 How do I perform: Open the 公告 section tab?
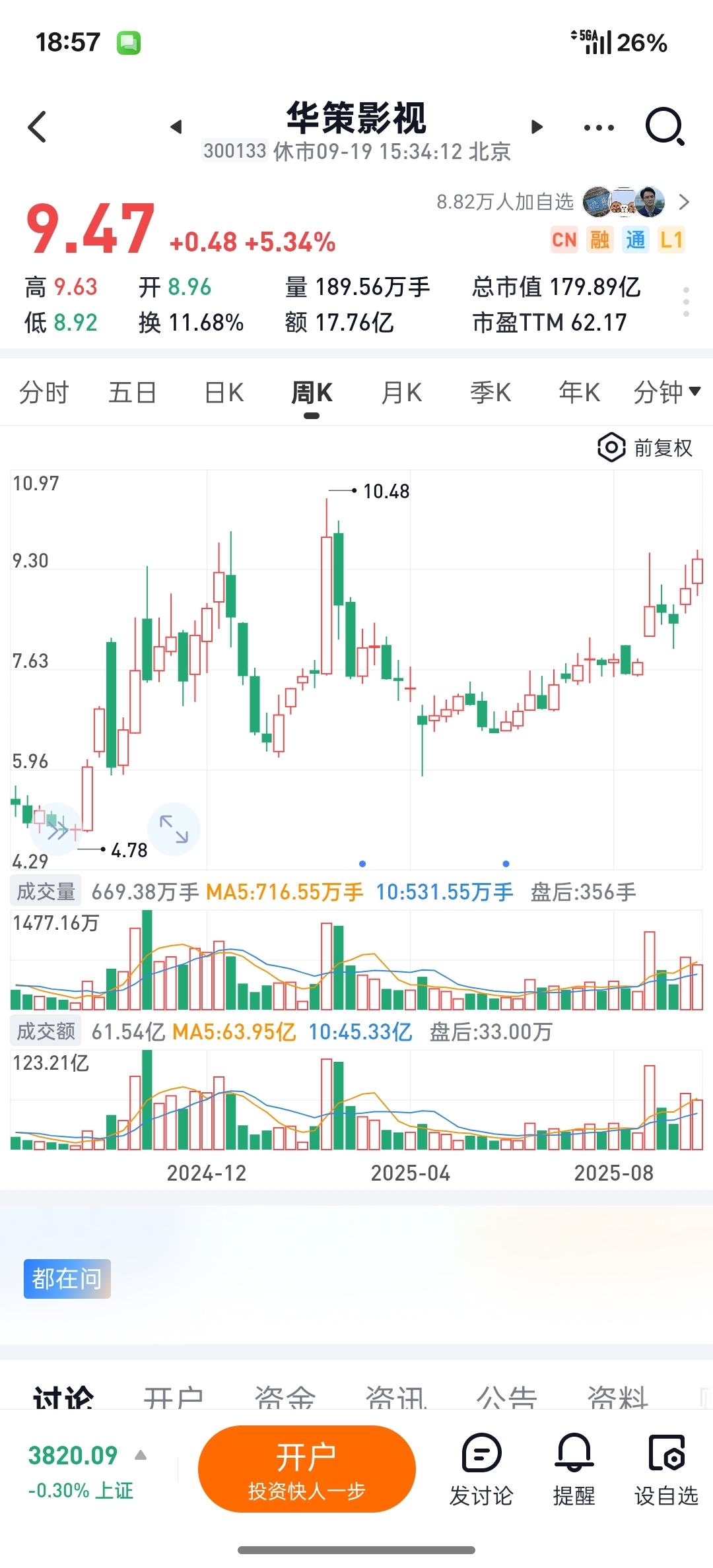pos(507,1397)
